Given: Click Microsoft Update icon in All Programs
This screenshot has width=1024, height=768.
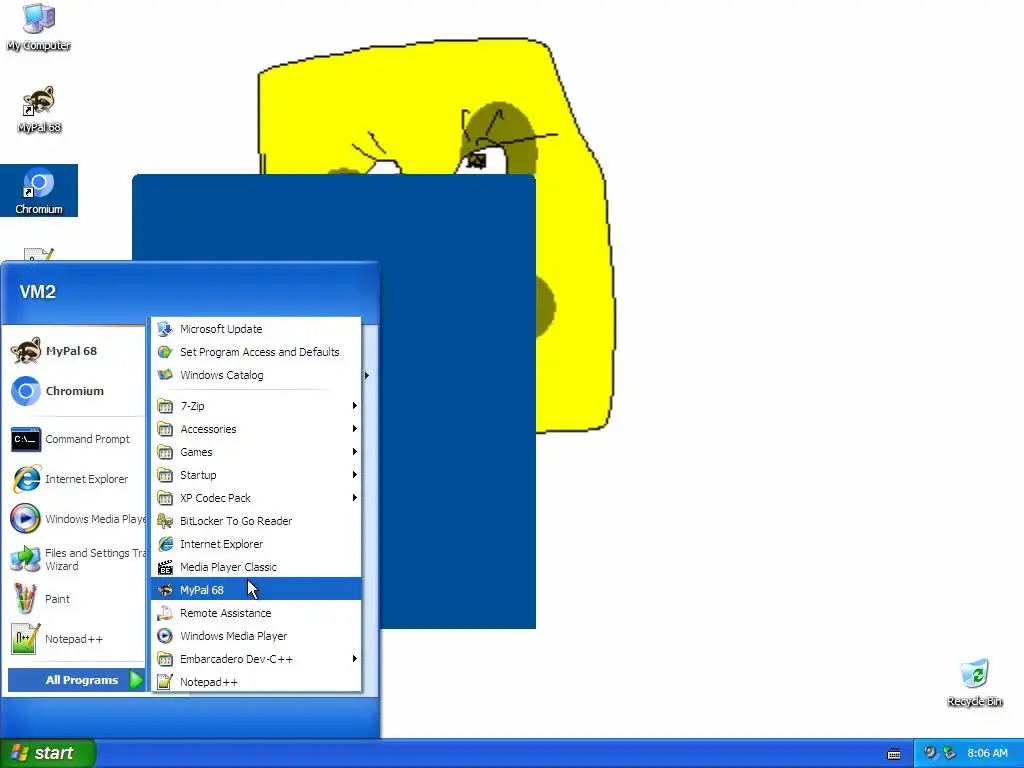Looking at the screenshot, I should click(x=165, y=329).
